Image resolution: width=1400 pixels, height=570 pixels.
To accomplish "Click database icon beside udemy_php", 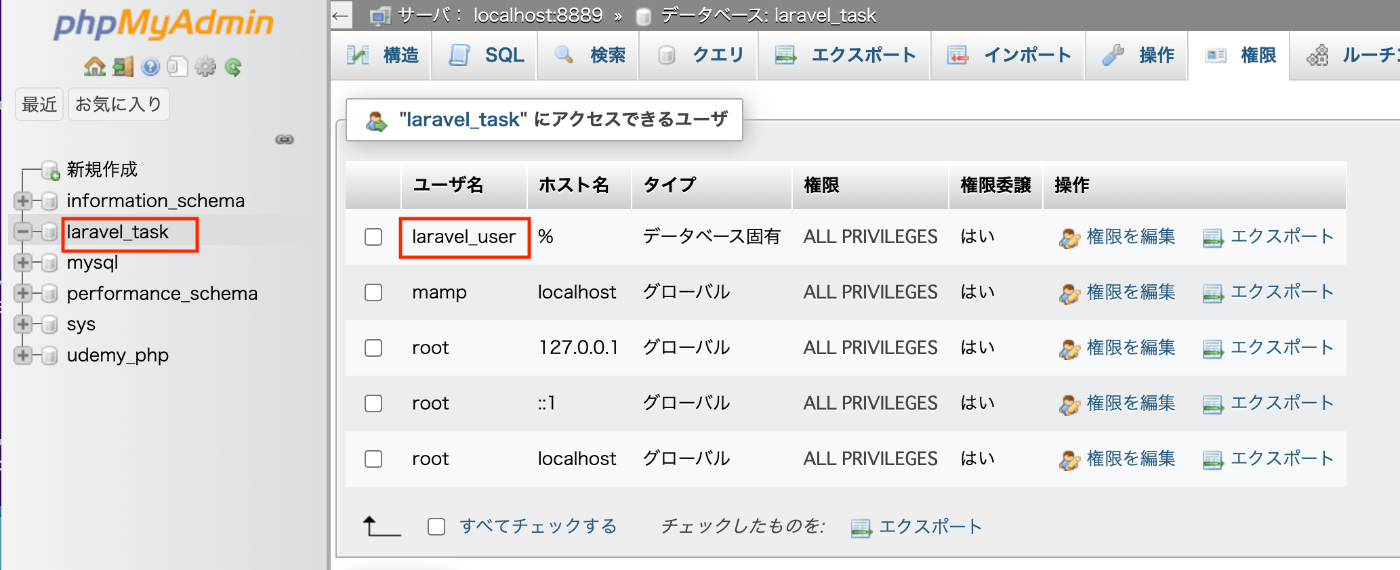I will click(x=48, y=355).
